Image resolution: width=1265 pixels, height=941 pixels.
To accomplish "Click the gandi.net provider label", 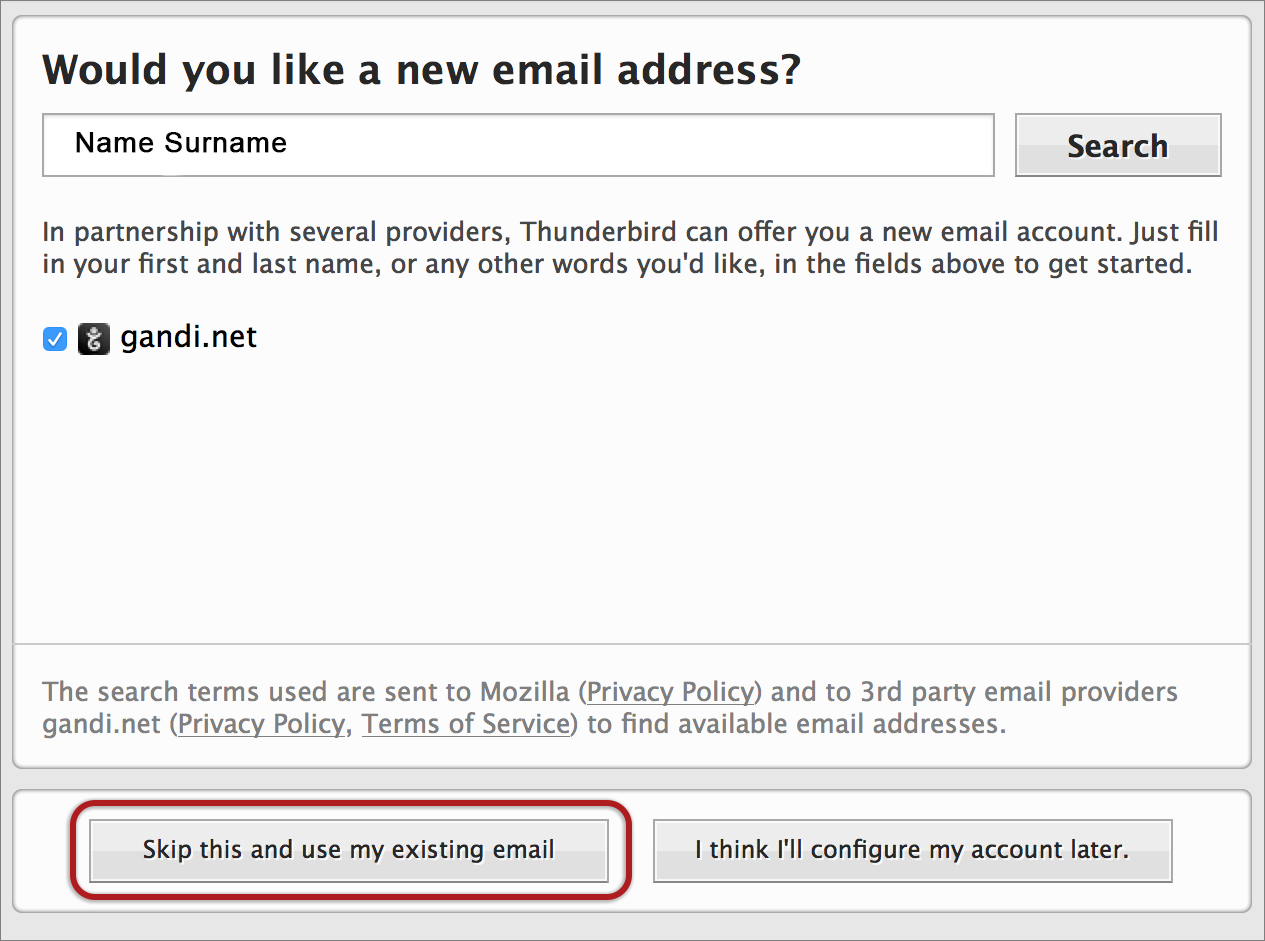I will pyautogui.click(x=188, y=338).
